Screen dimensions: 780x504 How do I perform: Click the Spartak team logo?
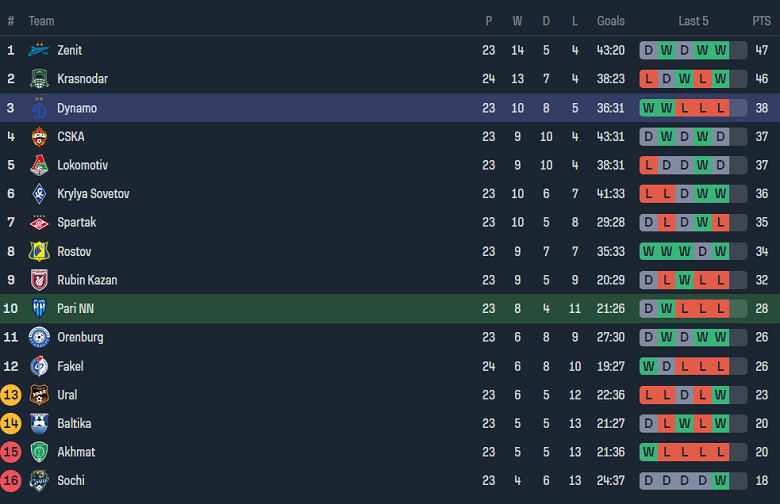pyautogui.click(x=39, y=223)
